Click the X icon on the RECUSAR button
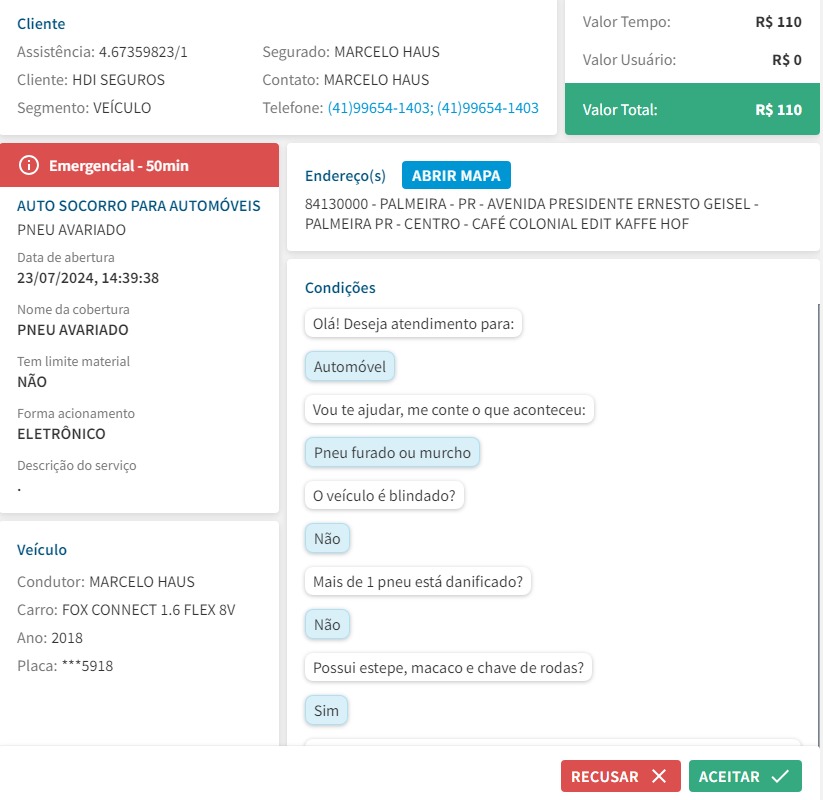 tap(658, 777)
